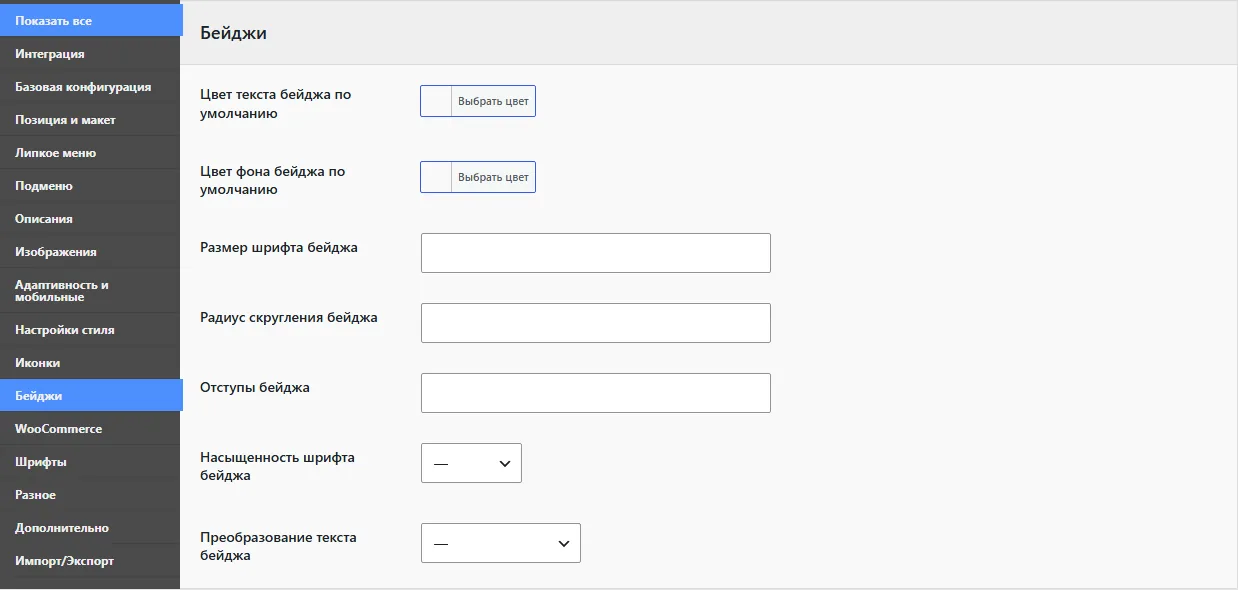Click the «Радиус скругления бейджа» field
This screenshot has height=590, width=1238.
click(x=596, y=323)
